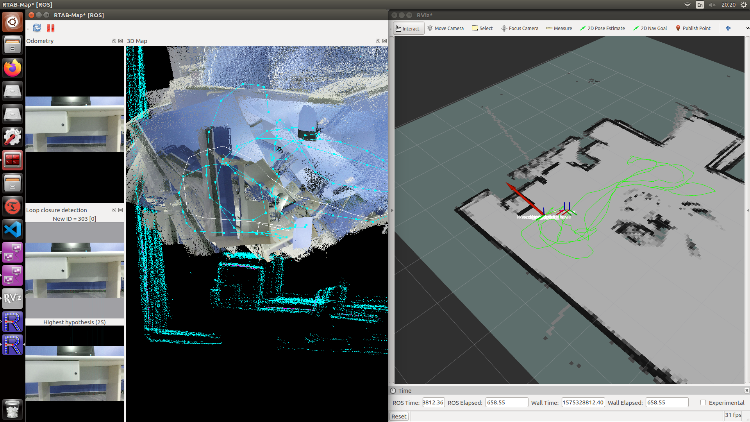
Task: Add a tool with the blue plus icon
Action: [729, 28]
